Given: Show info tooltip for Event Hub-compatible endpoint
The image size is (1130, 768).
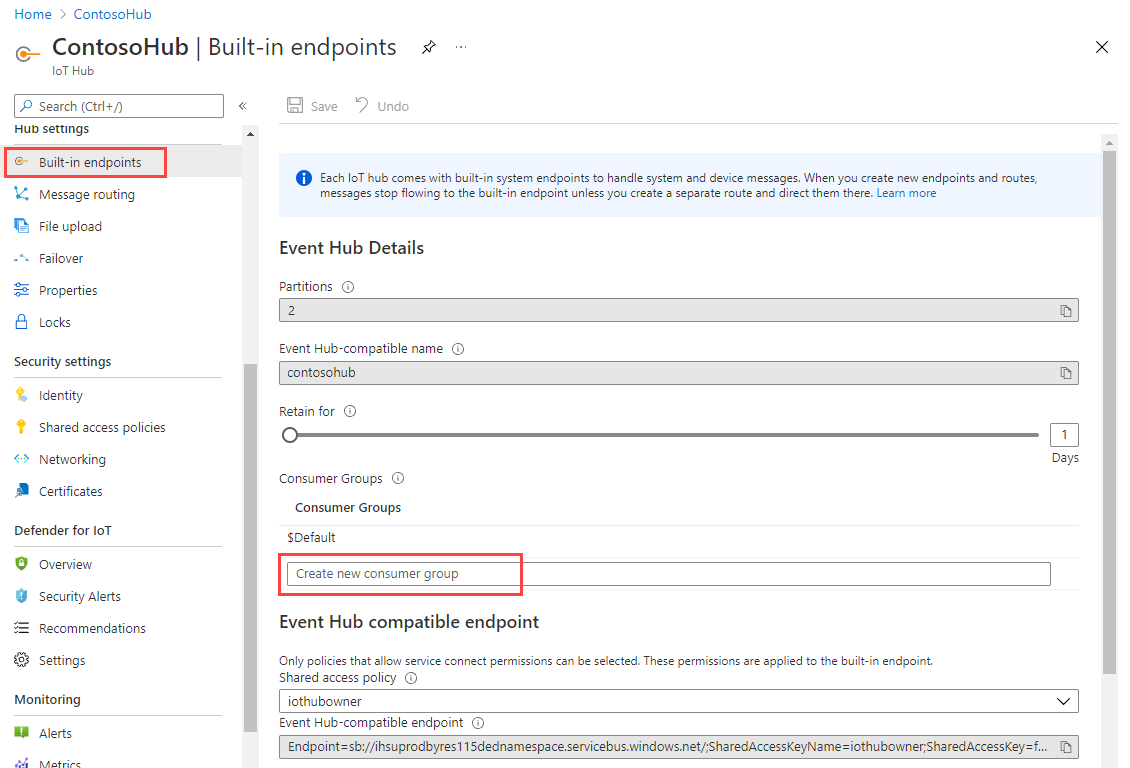Looking at the screenshot, I should 478,723.
